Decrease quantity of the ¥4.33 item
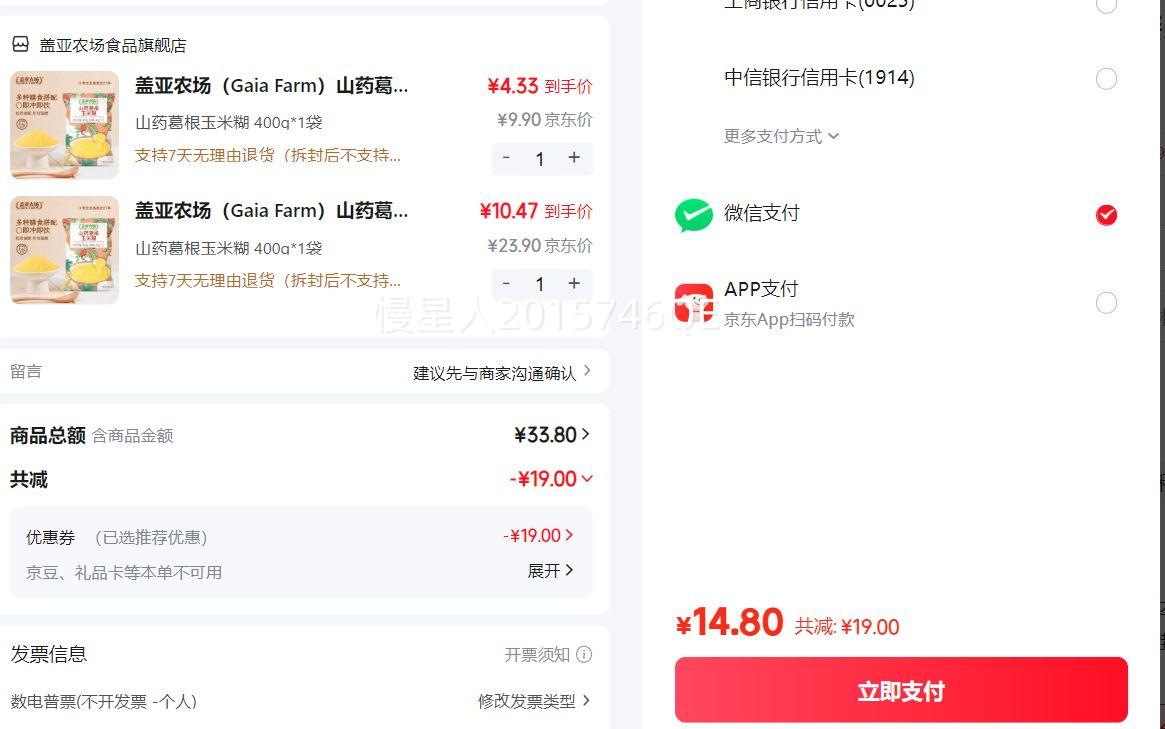The width and height of the screenshot is (1165, 729). [x=506, y=158]
